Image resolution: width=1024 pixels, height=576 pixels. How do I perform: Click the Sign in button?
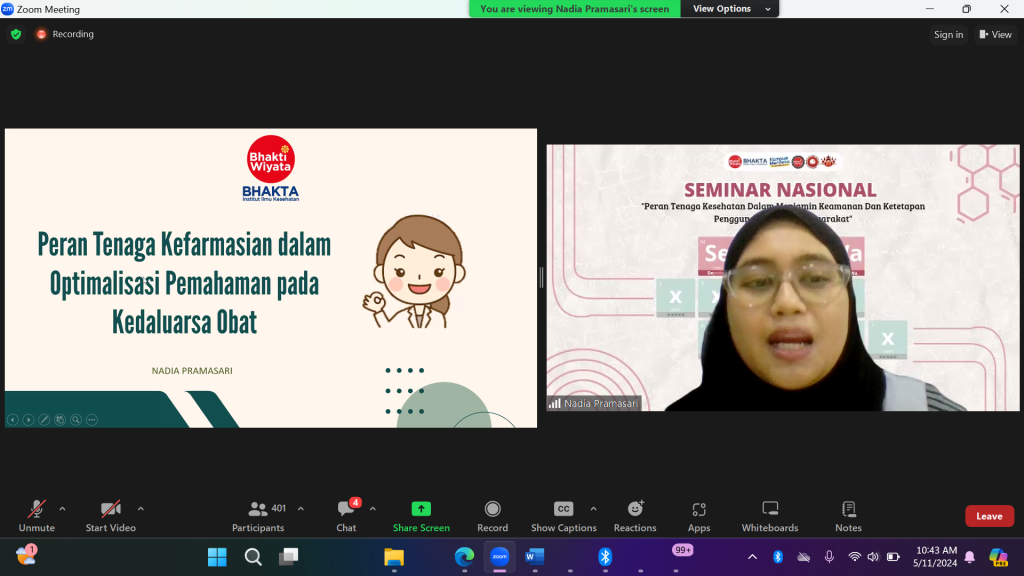[948, 34]
